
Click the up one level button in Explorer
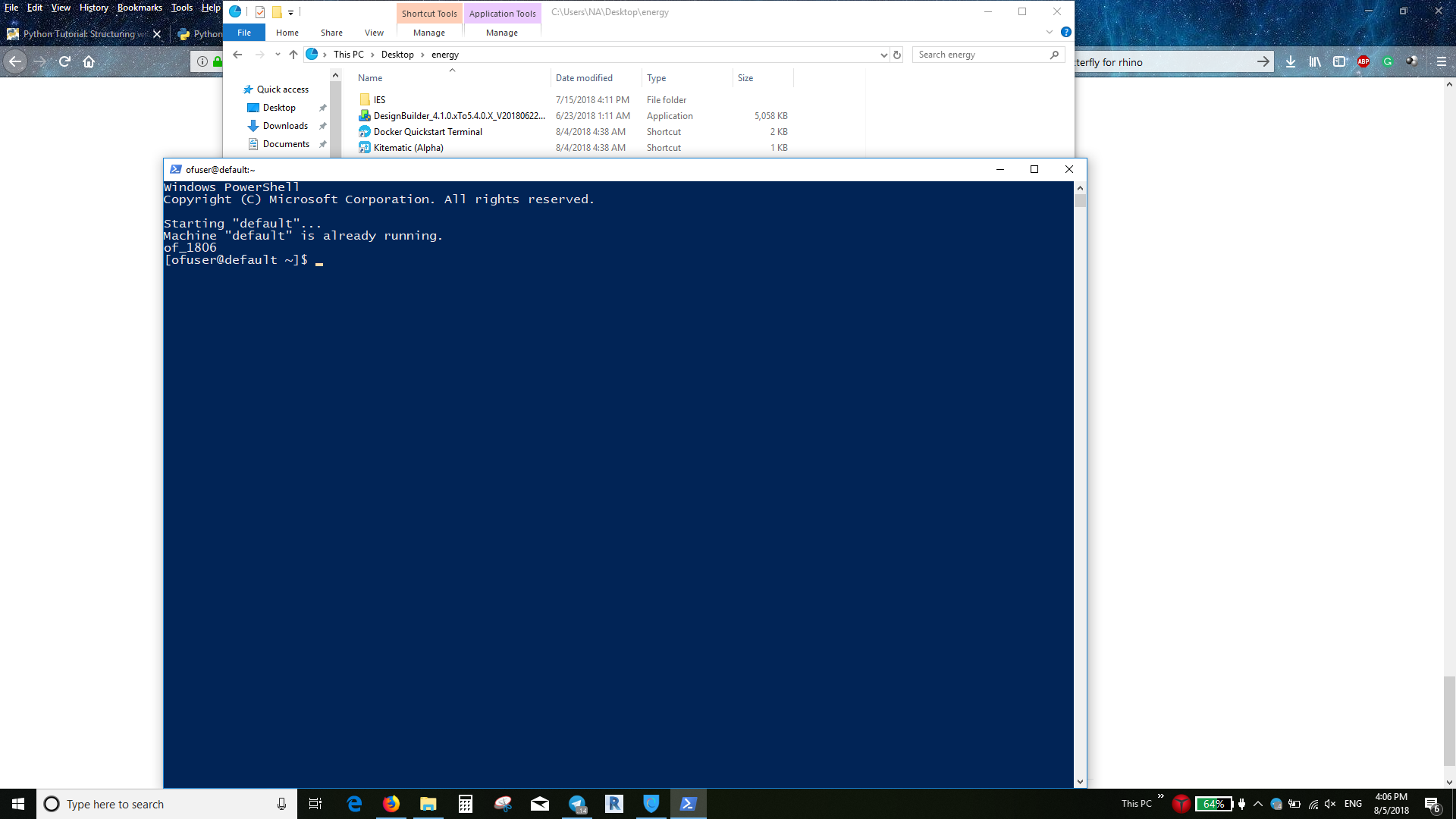(x=293, y=54)
